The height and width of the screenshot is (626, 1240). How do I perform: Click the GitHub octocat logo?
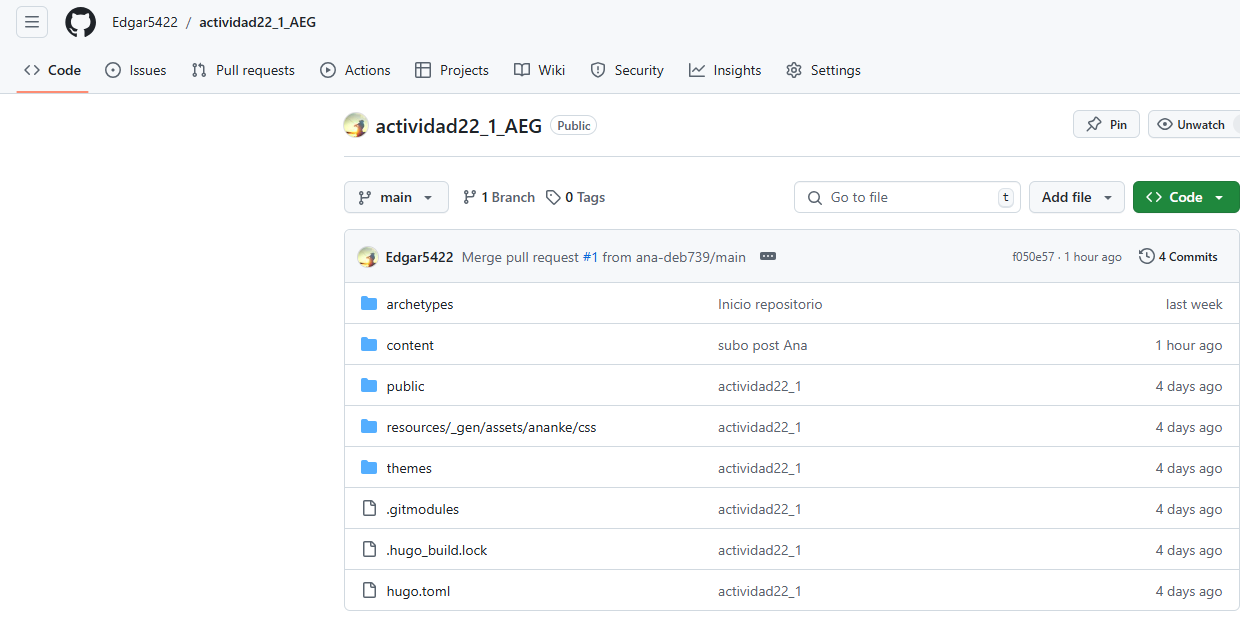pos(80,22)
